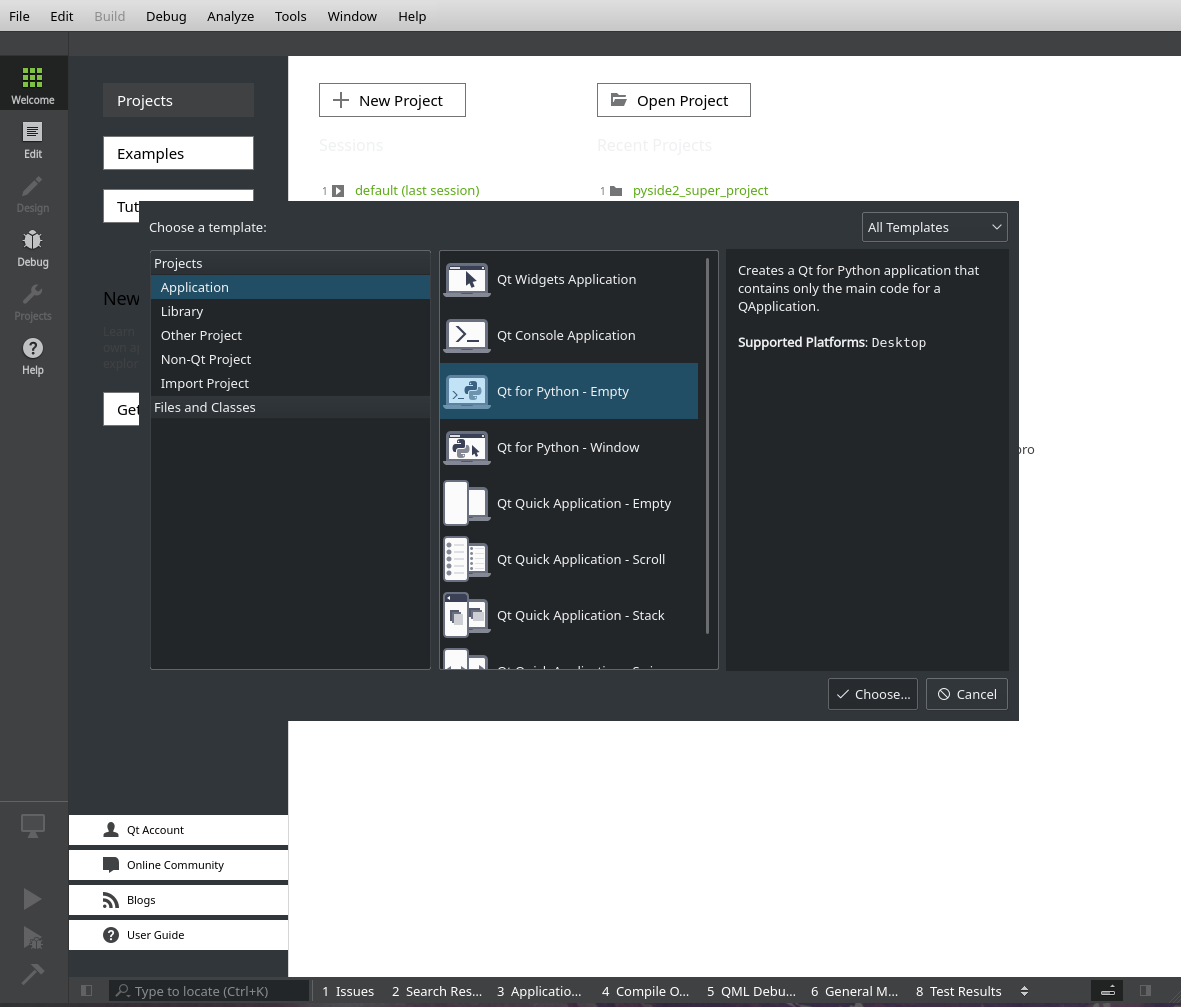
Task: Open the Tools menu
Action: click(291, 16)
